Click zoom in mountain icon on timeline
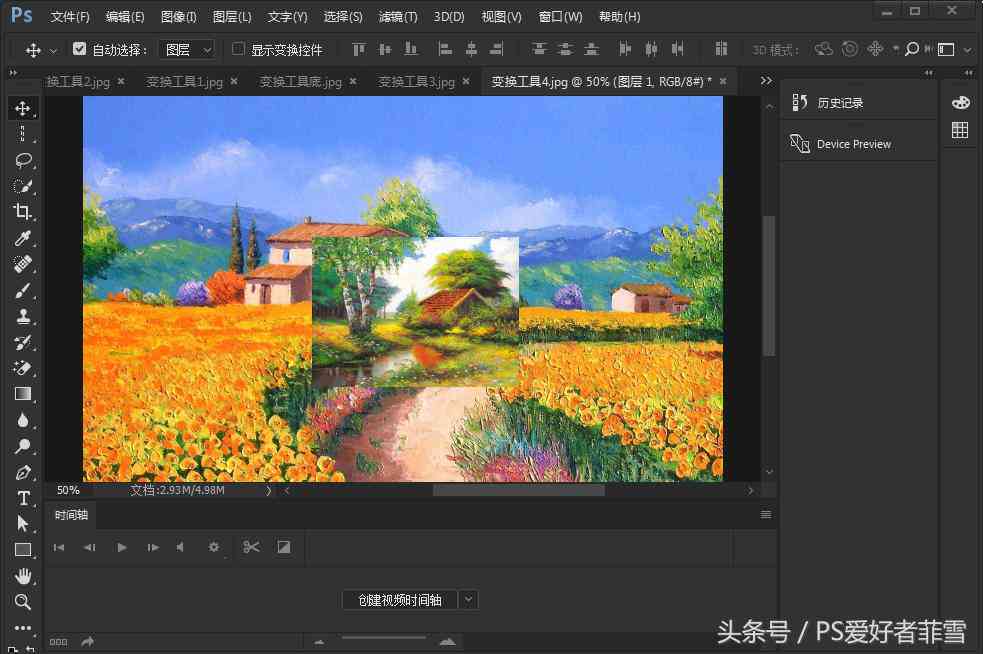The height and width of the screenshot is (654, 983). [x=448, y=641]
